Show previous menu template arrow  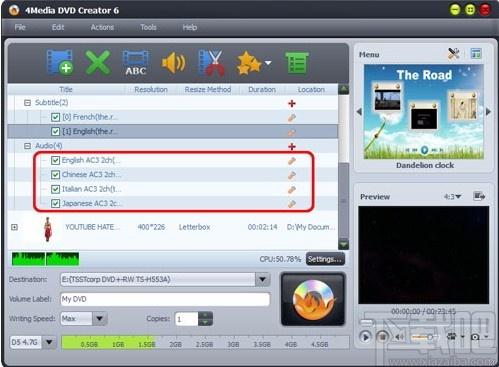click(359, 112)
